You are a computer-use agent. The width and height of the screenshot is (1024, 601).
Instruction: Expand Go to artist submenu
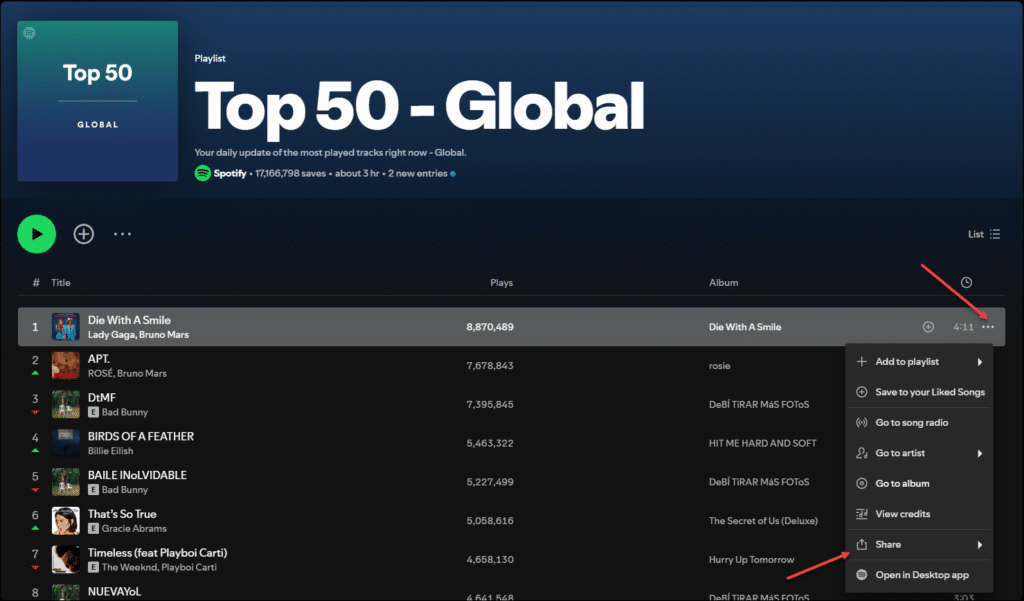[x=920, y=453]
